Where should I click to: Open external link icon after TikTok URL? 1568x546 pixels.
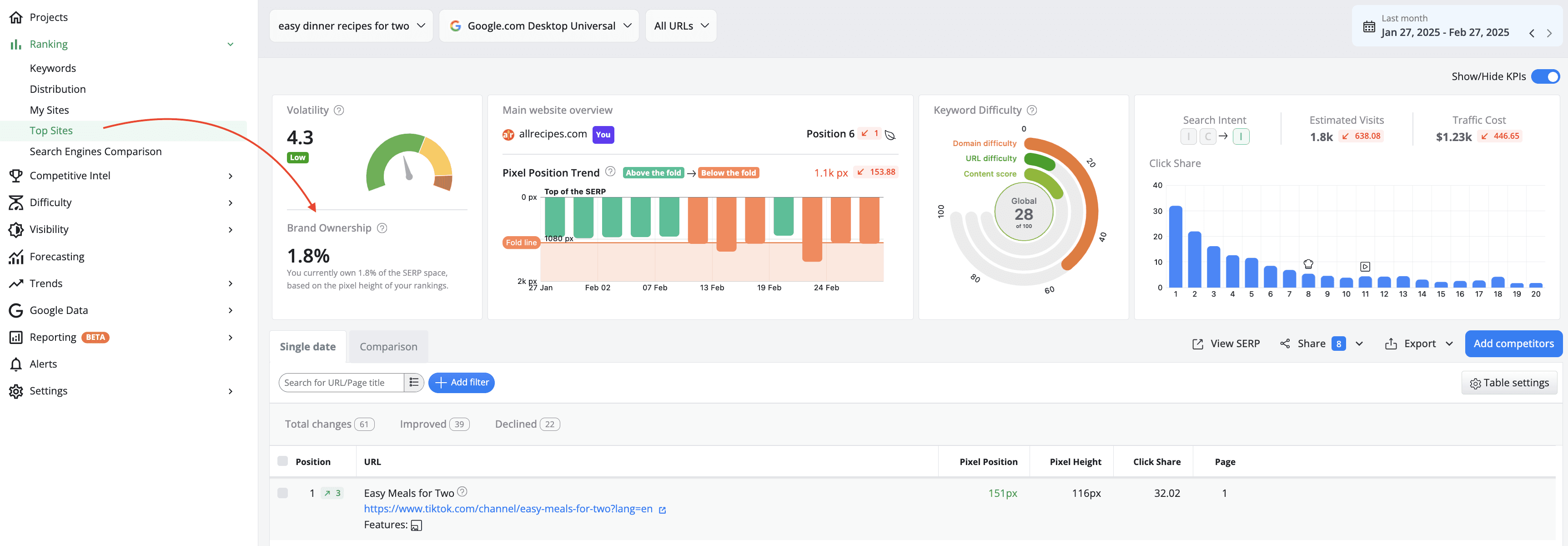[662, 510]
